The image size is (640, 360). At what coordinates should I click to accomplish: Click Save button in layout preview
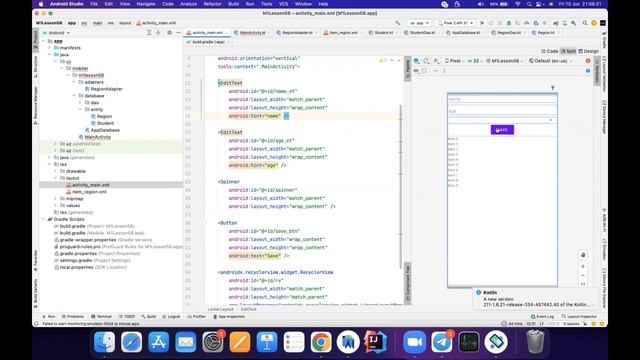pos(502,130)
